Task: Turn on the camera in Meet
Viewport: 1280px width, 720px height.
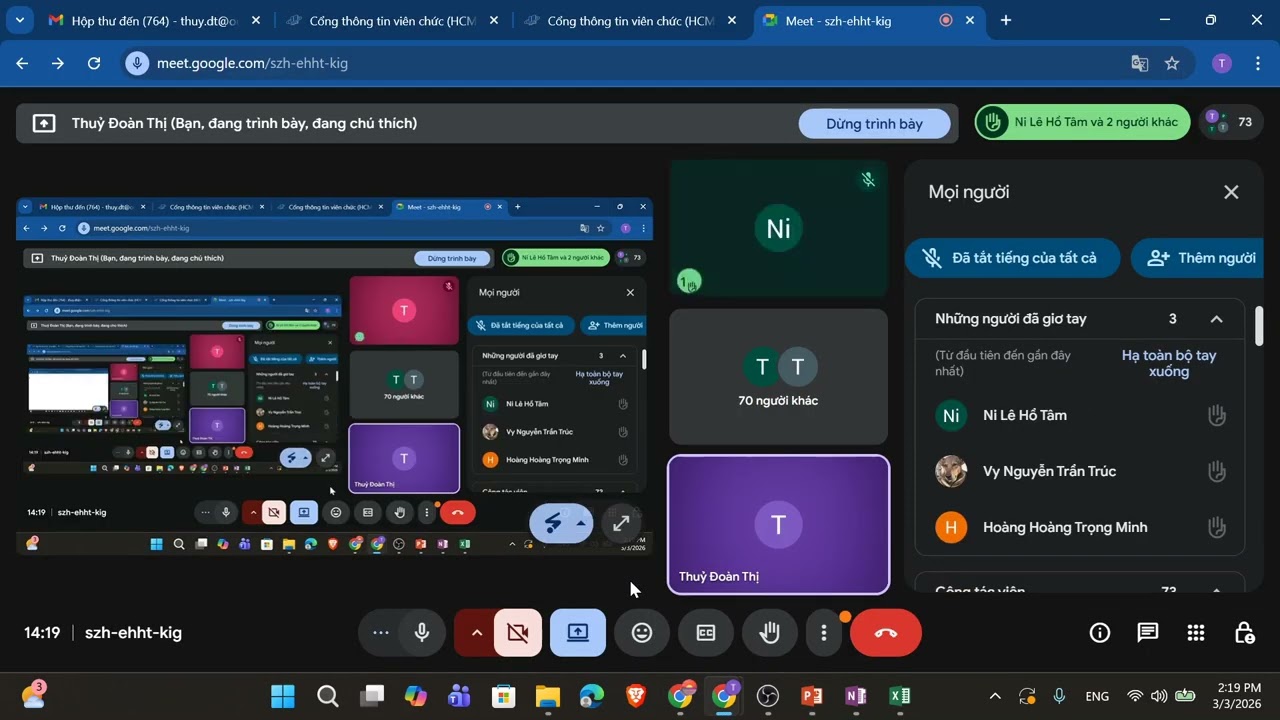Action: [x=518, y=633]
